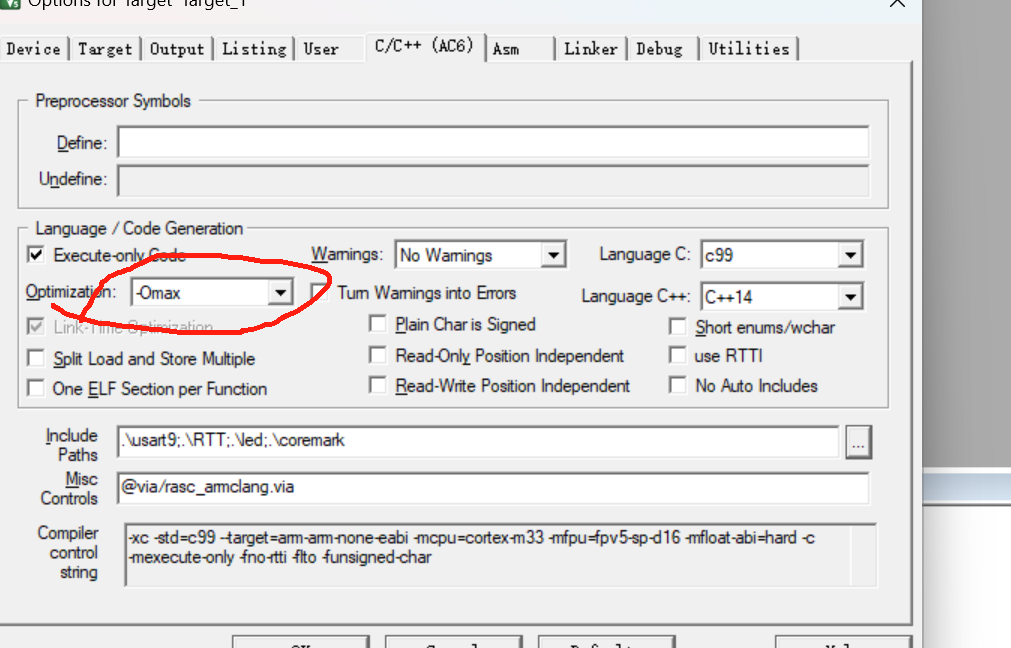This screenshot has width=1011, height=648.
Task: Check One ELF Section per Function
Action: [36, 388]
